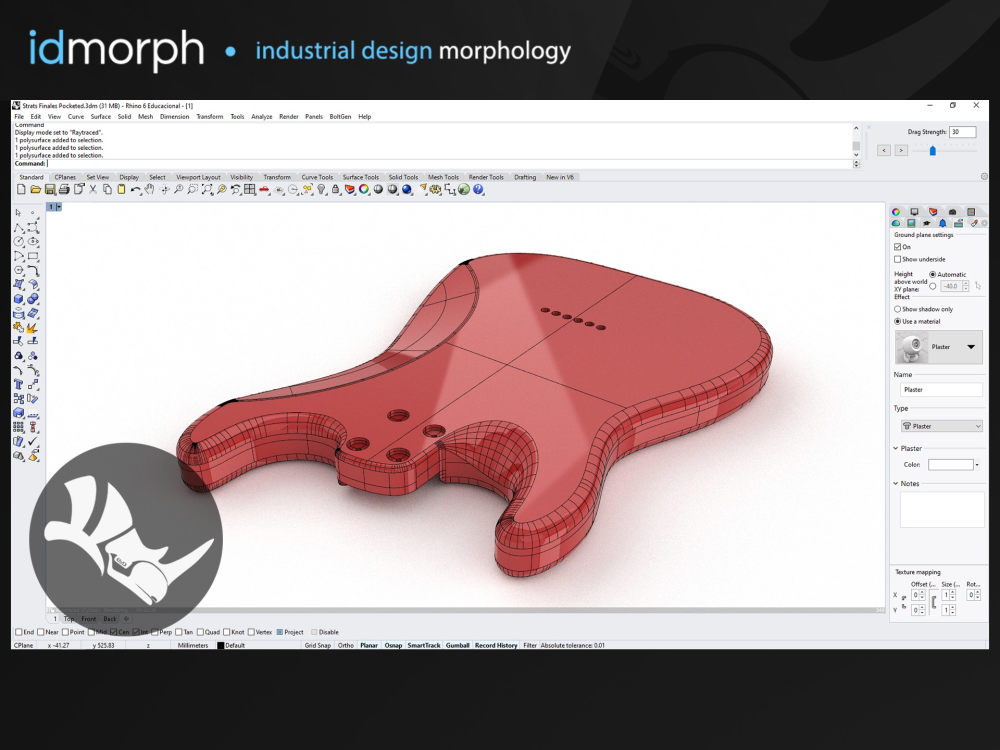
Task: Toggle the Project osnap checkbox
Action: coord(279,632)
